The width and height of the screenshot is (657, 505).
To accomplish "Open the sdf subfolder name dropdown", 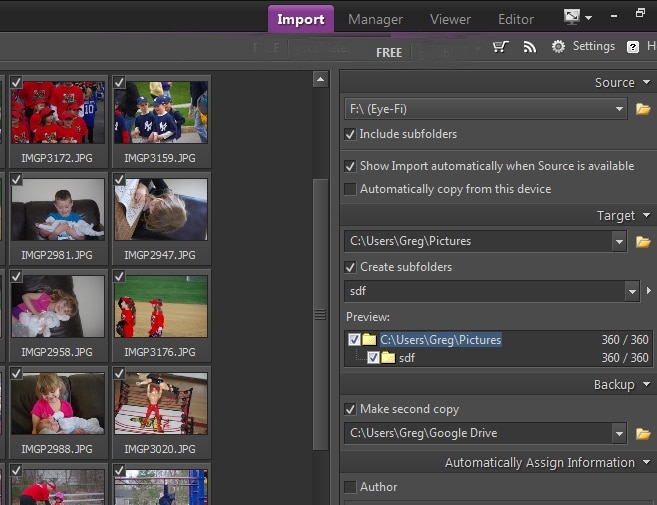I will tap(632, 291).
